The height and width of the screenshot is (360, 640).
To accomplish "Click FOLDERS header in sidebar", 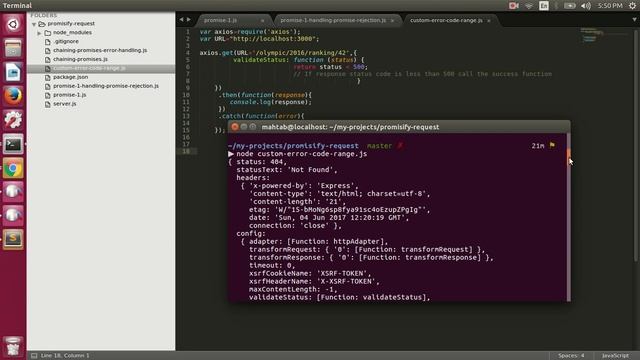I will [x=44, y=15].
